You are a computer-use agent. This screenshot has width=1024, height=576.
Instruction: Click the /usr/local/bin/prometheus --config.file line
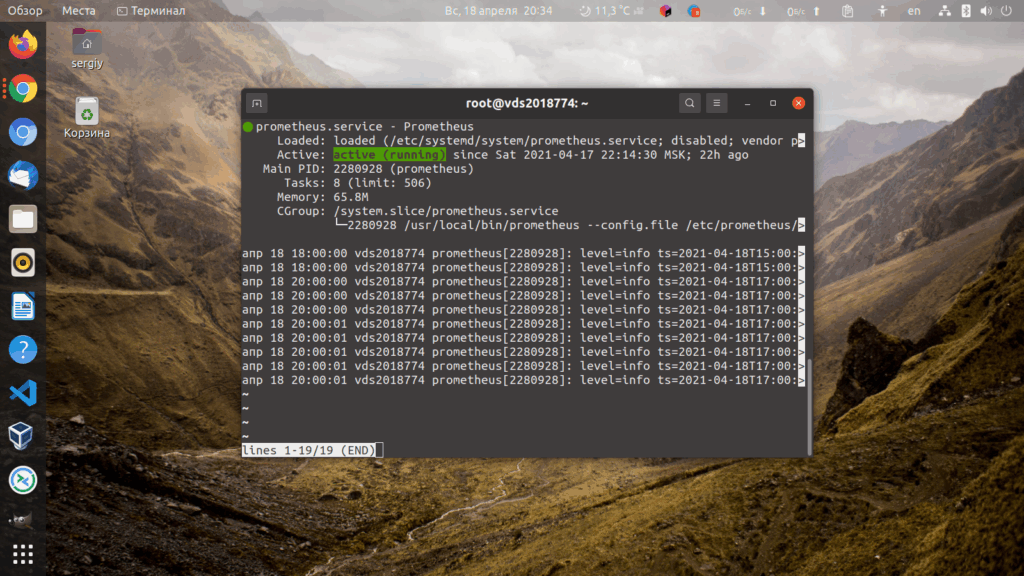click(x=569, y=225)
